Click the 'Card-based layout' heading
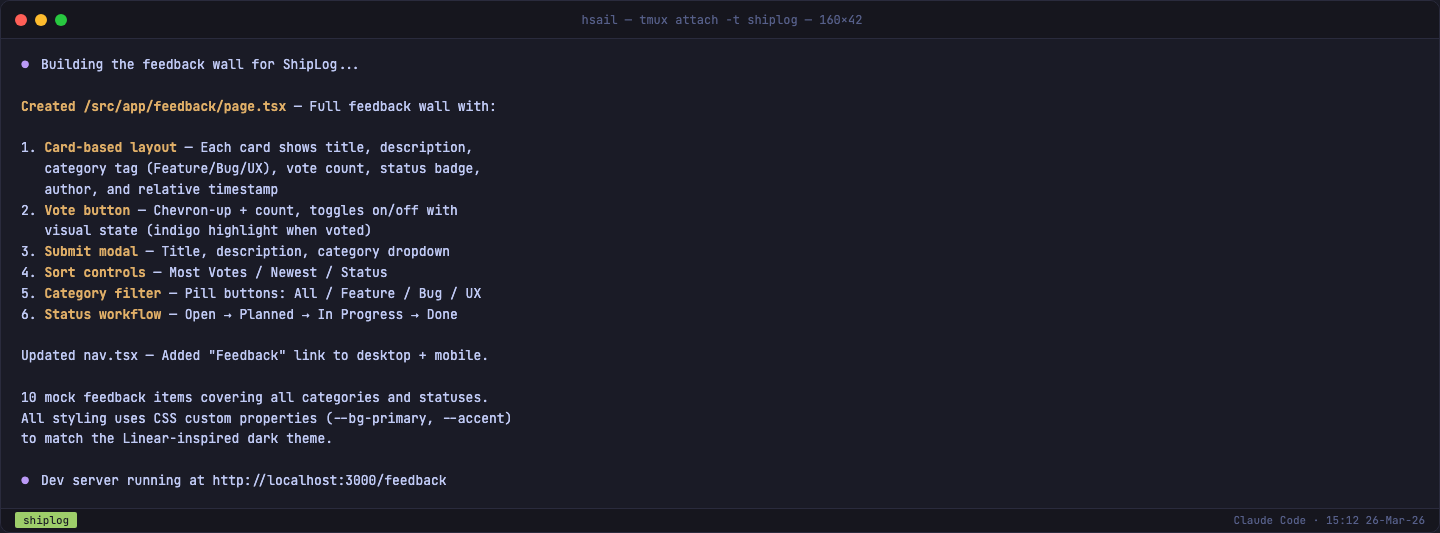Image resolution: width=1440 pixels, height=533 pixels. [x=110, y=148]
